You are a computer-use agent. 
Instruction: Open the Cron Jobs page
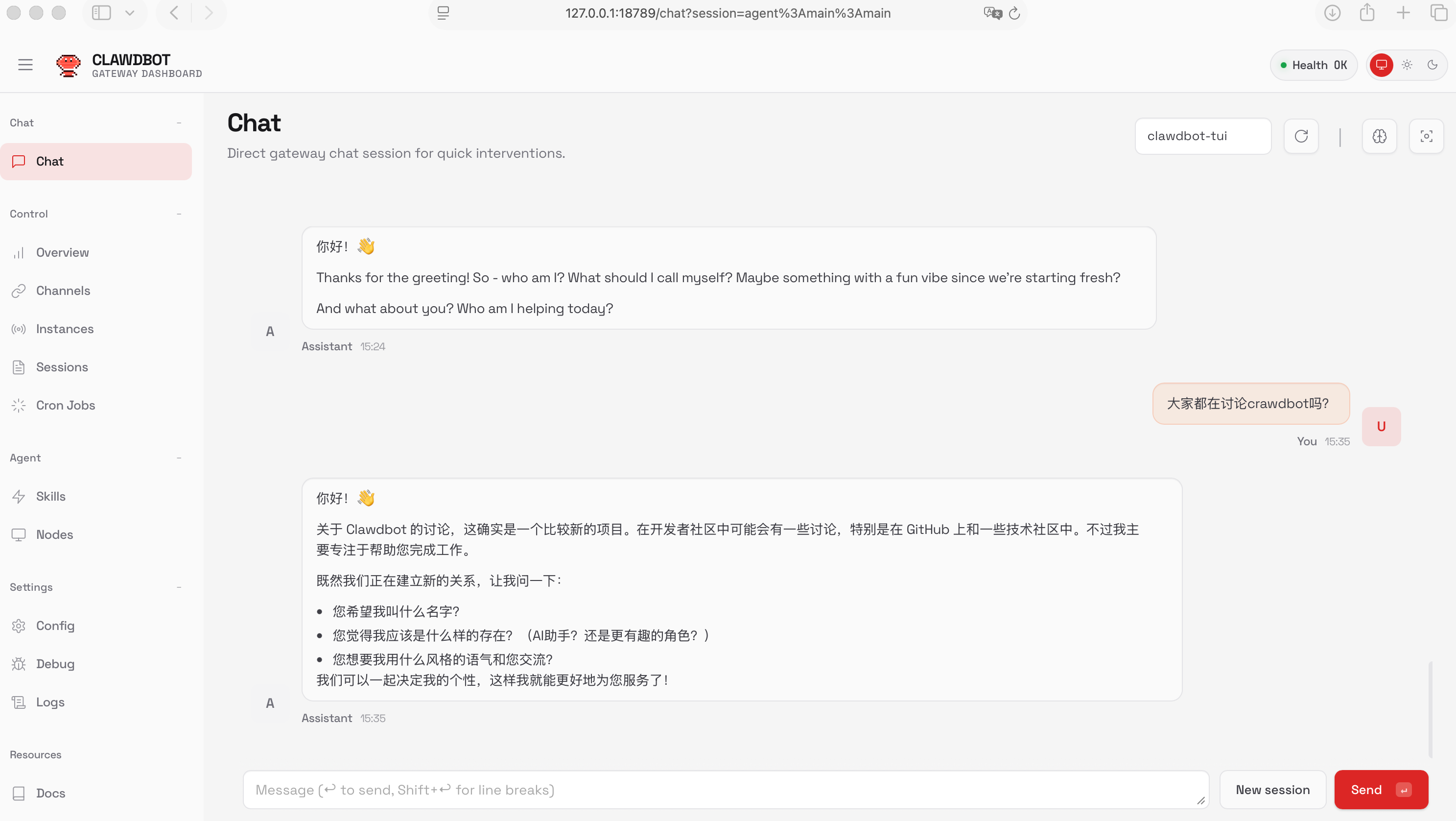(x=66, y=406)
